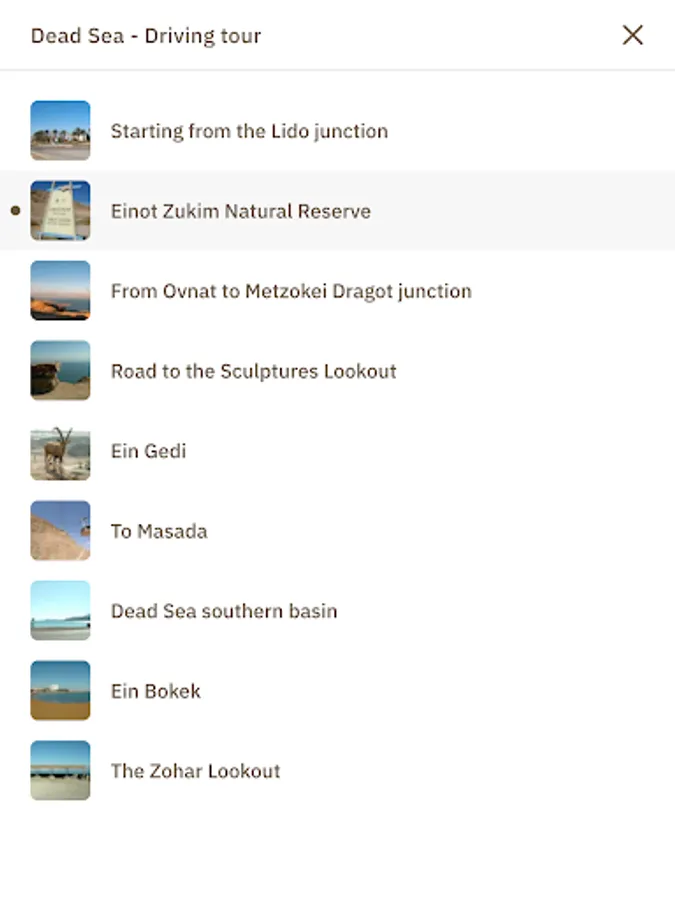Choose the Ein Gedi ibex thumbnail
Image resolution: width=675 pixels, height=900 pixels.
(60, 451)
